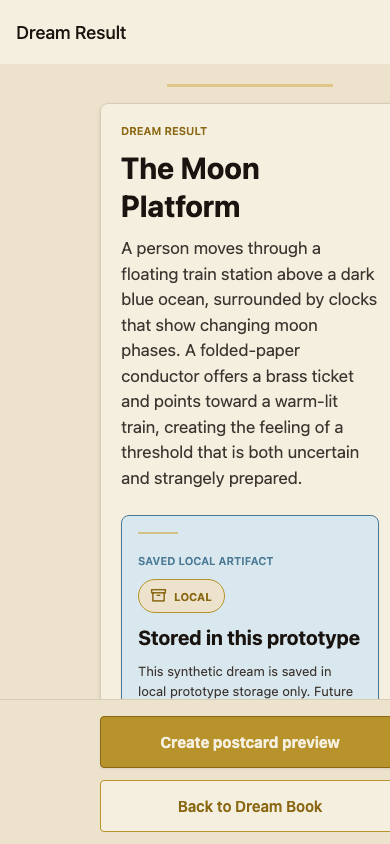Select the Dream Result header title
The width and height of the screenshot is (390, 844).
tap(71, 33)
